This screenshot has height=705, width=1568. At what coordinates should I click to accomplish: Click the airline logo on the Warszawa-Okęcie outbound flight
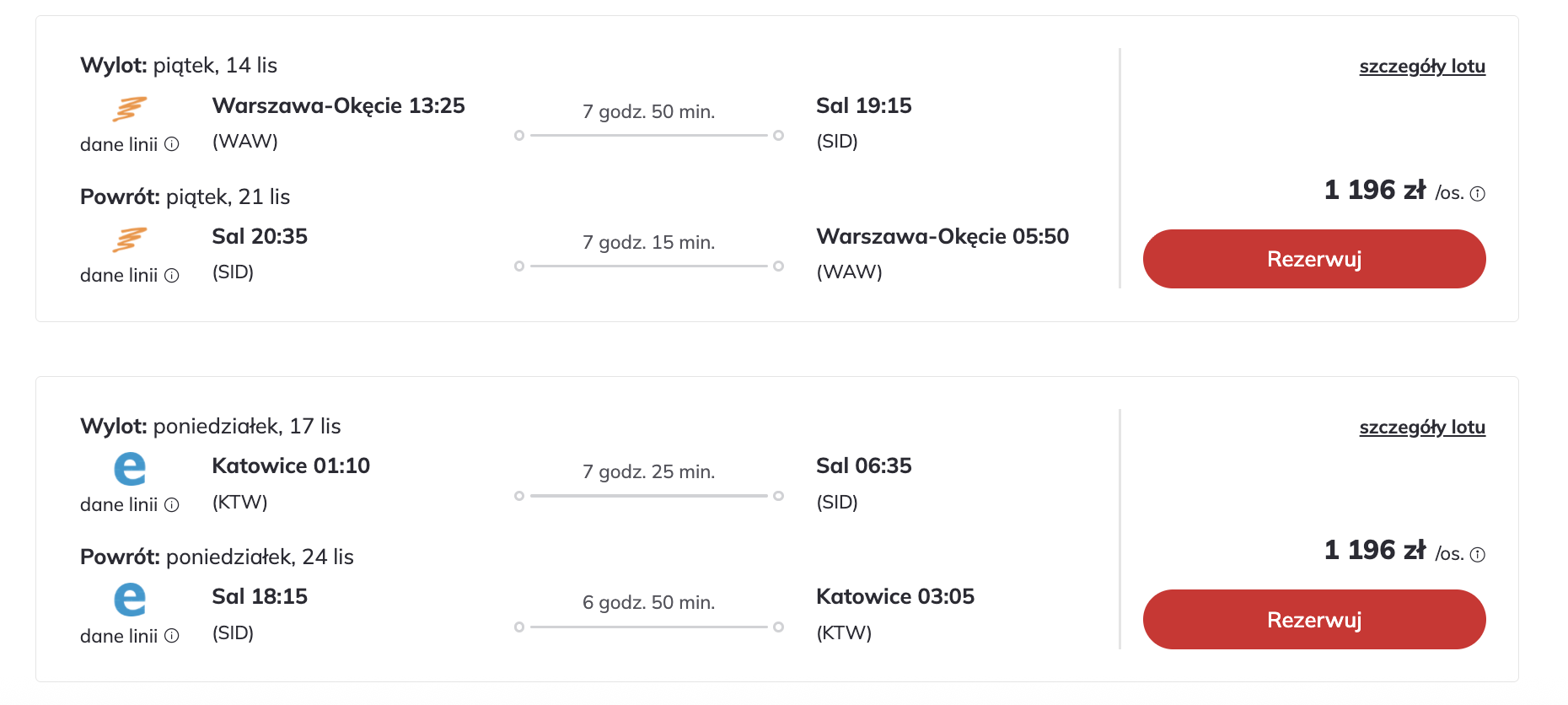(x=129, y=110)
